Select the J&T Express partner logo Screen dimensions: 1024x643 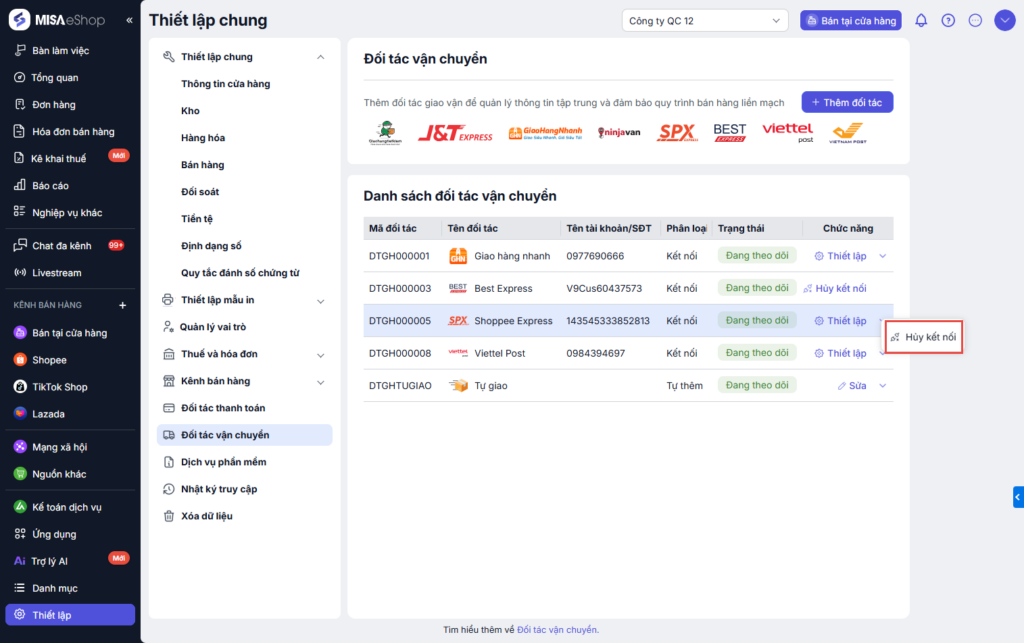pos(455,133)
